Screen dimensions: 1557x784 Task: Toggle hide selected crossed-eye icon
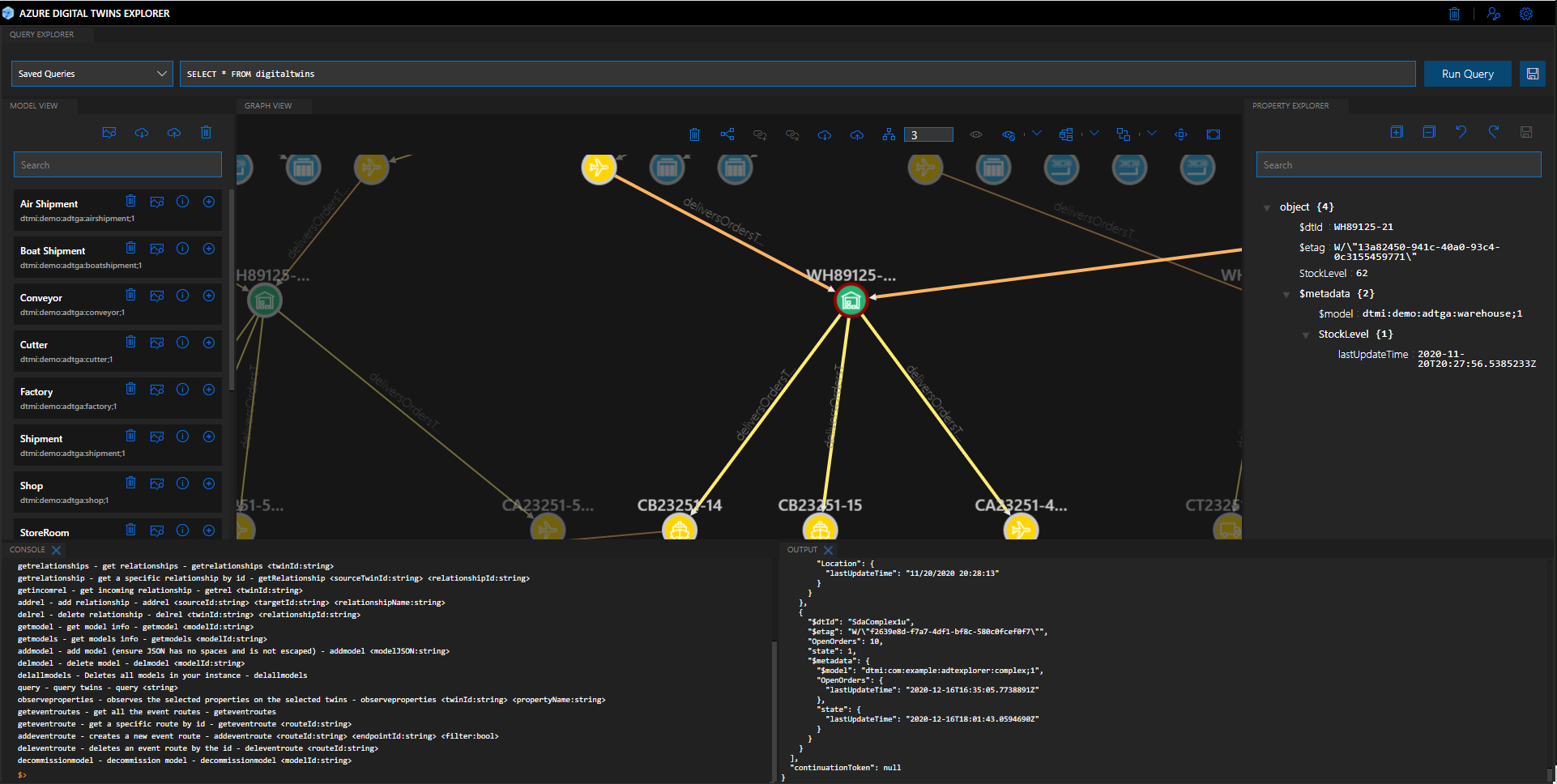[x=1009, y=134]
